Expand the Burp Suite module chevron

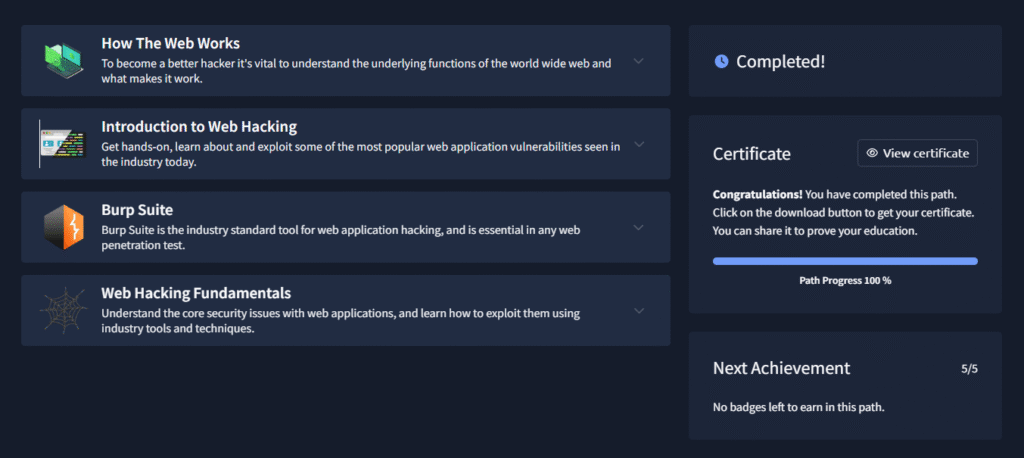[x=639, y=227]
